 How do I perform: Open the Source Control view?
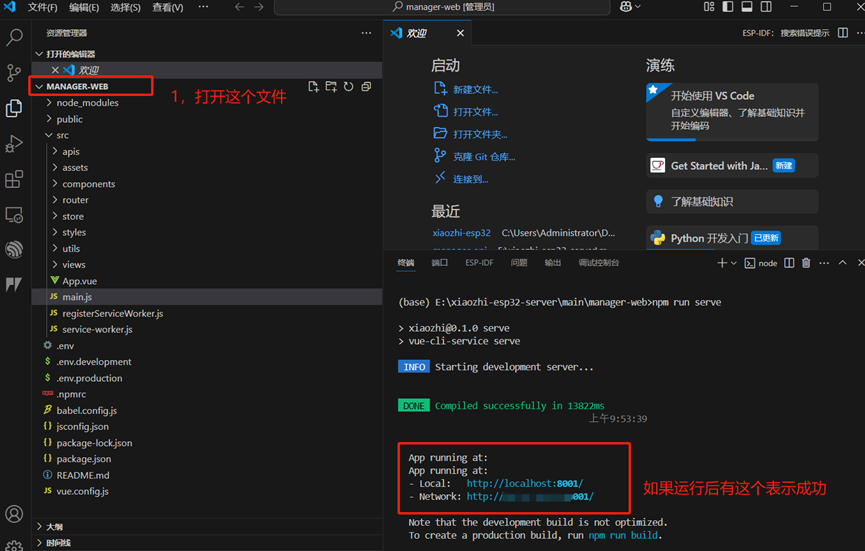pyautogui.click(x=14, y=72)
